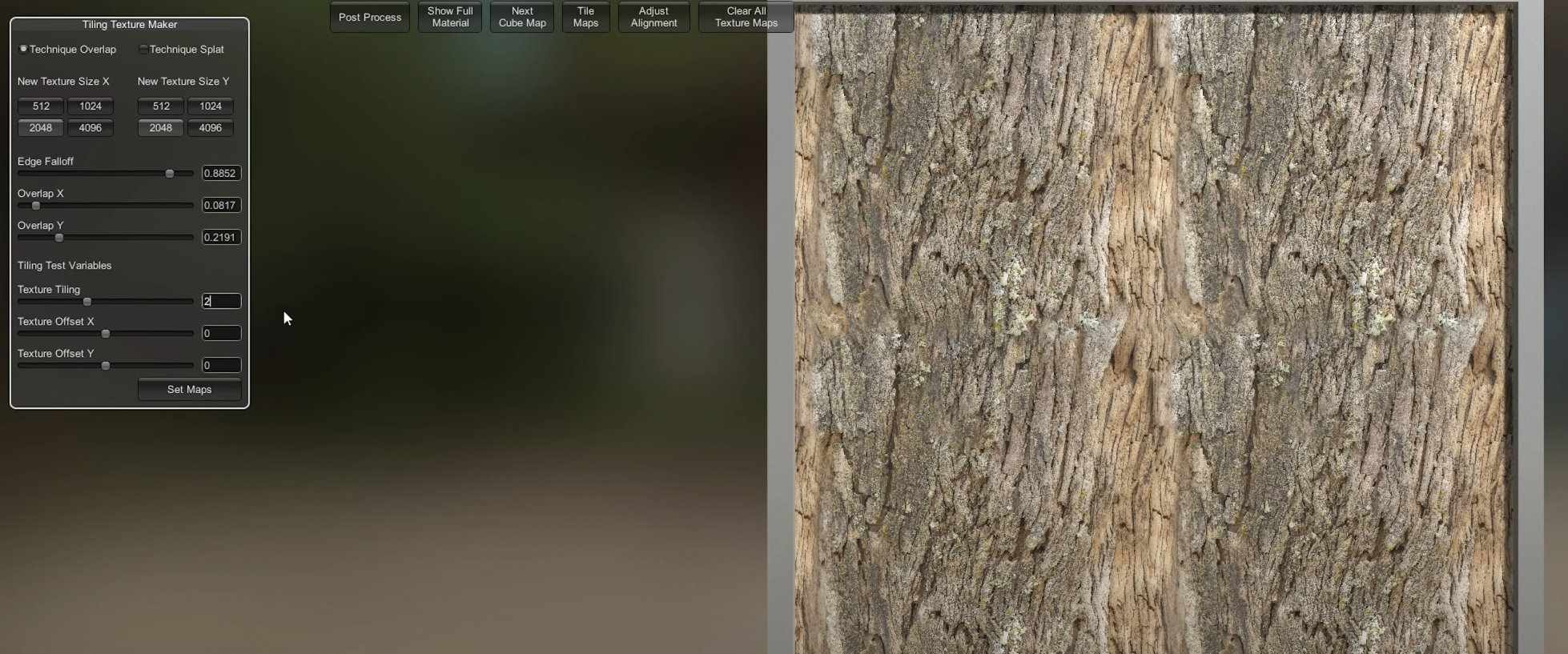This screenshot has width=1568, height=654.
Task: Click Clear All Texture Maps
Action: pos(746,17)
